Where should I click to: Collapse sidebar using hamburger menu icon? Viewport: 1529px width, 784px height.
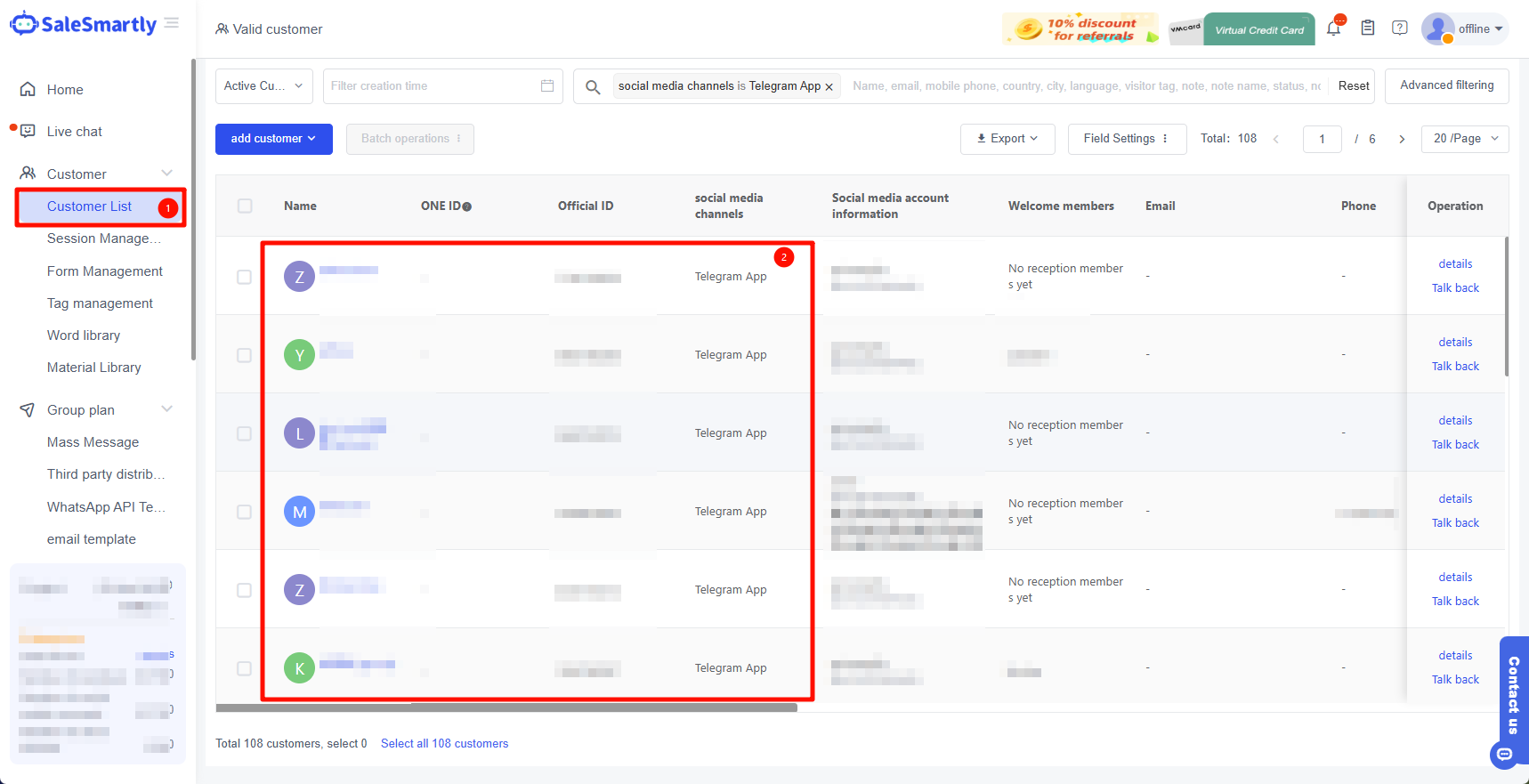point(172,23)
